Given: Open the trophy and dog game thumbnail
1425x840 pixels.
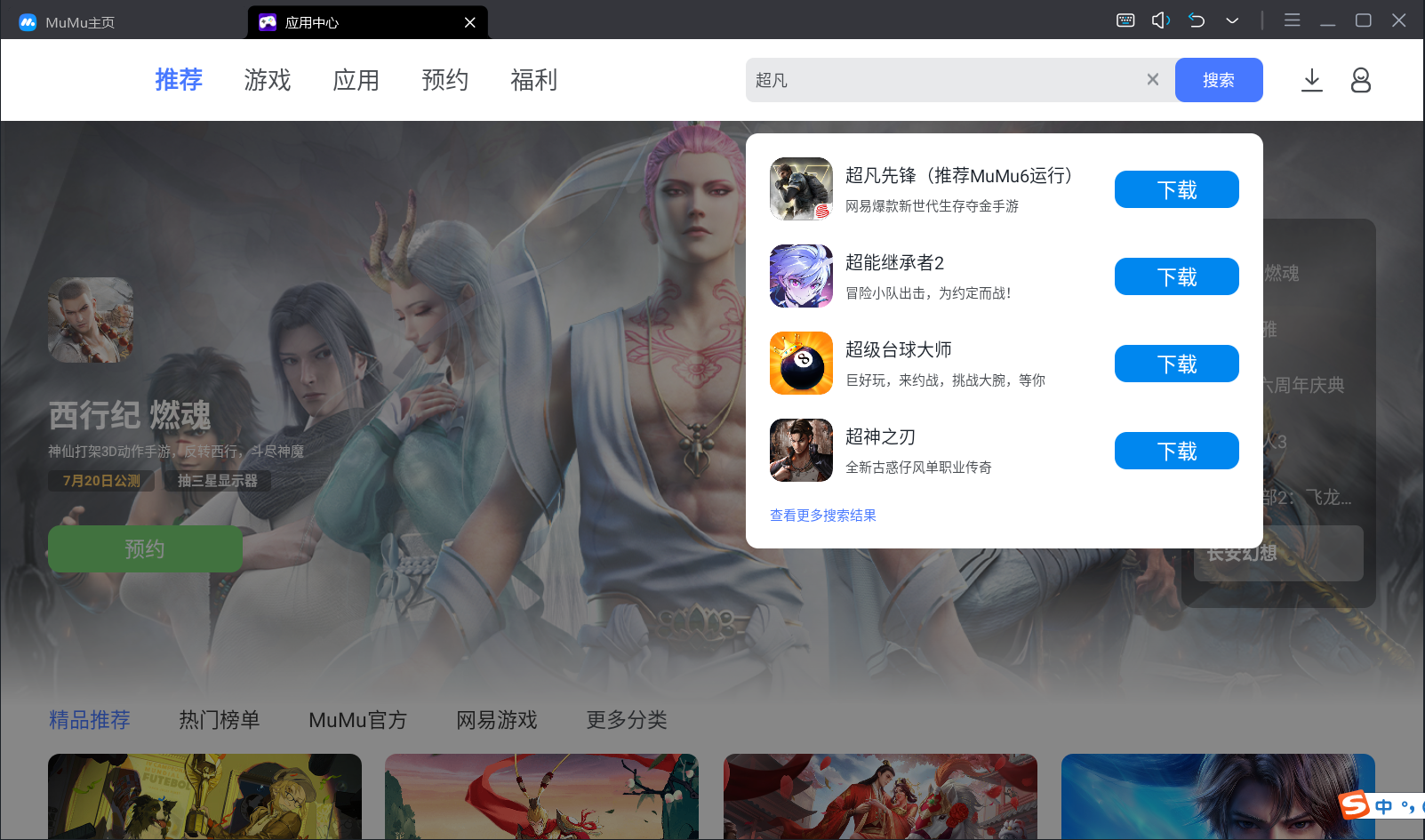Looking at the screenshot, I should point(204,796).
